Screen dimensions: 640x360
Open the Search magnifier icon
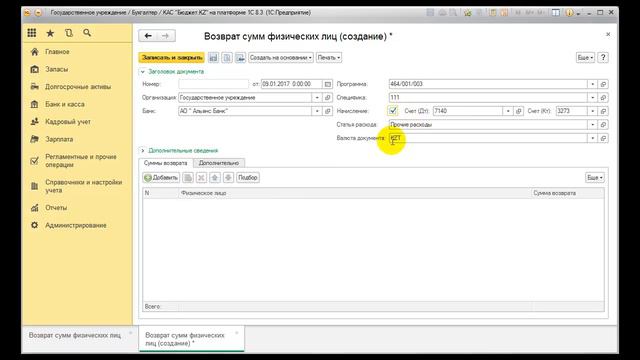coord(87,33)
